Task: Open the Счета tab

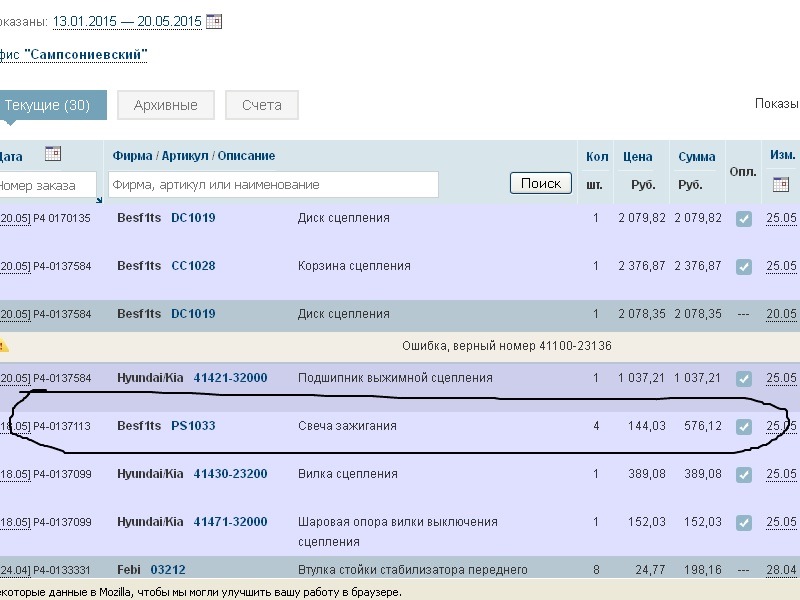Action: click(261, 105)
